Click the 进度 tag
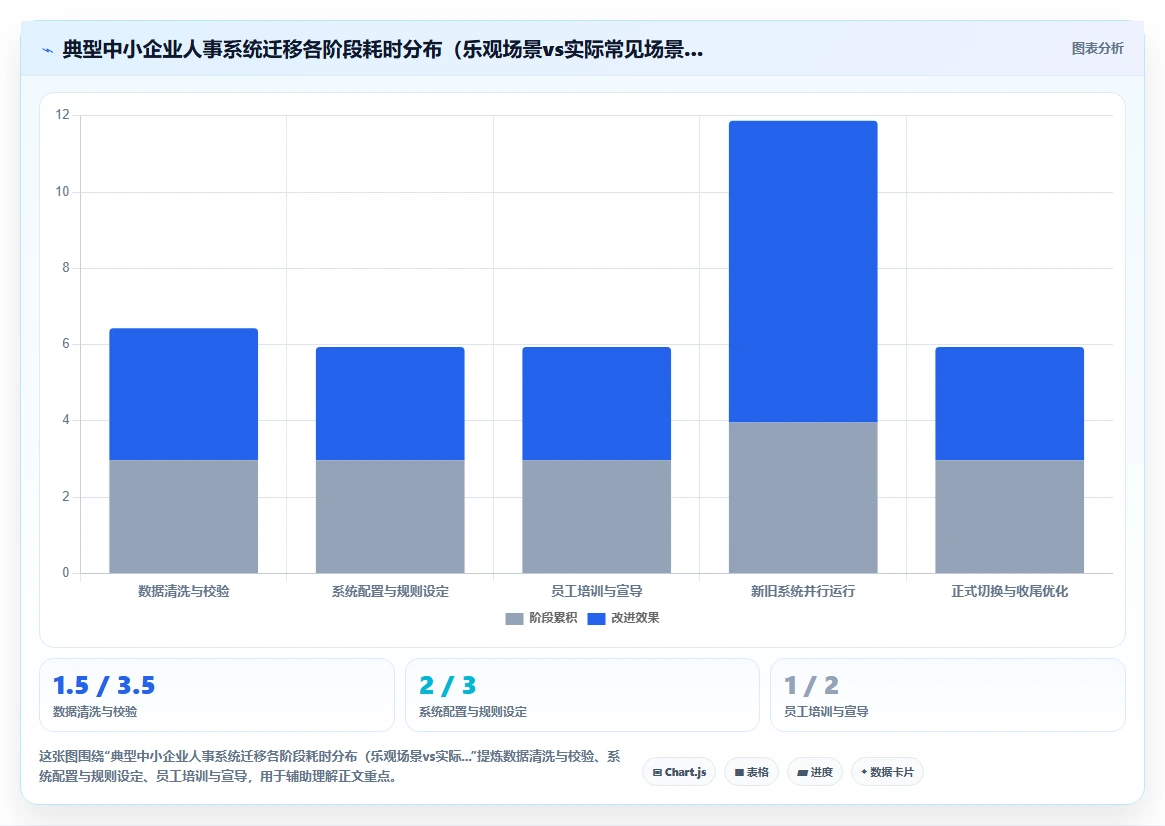Image resolution: width=1165 pixels, height=826 pixels. click(x=815, y=772)
